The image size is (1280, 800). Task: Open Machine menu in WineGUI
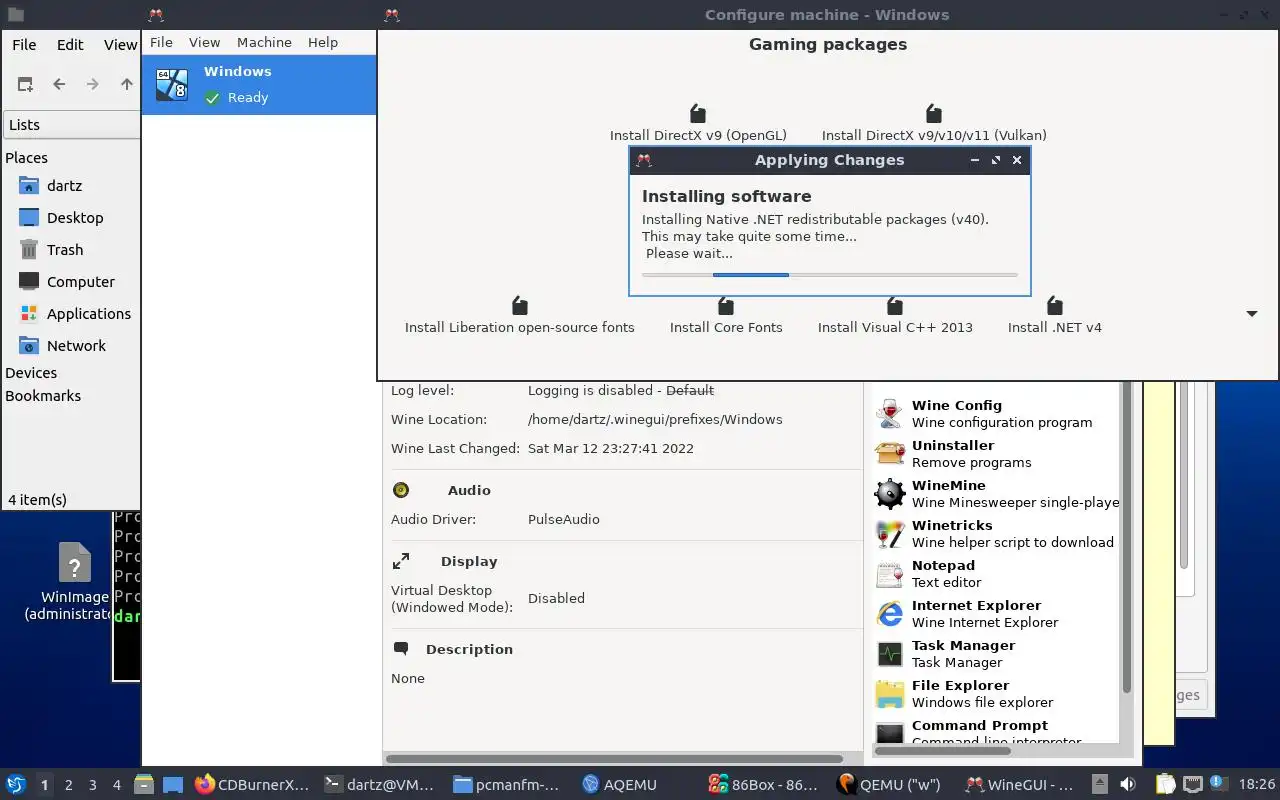click(264, 43)
